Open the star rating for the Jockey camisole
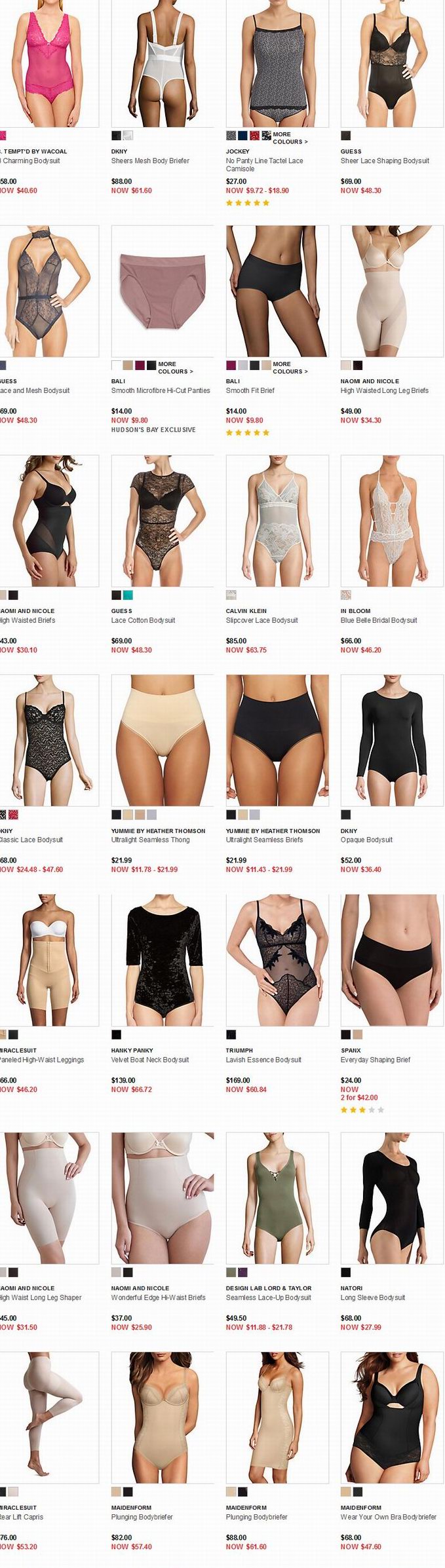 click(x=247, y=203)
